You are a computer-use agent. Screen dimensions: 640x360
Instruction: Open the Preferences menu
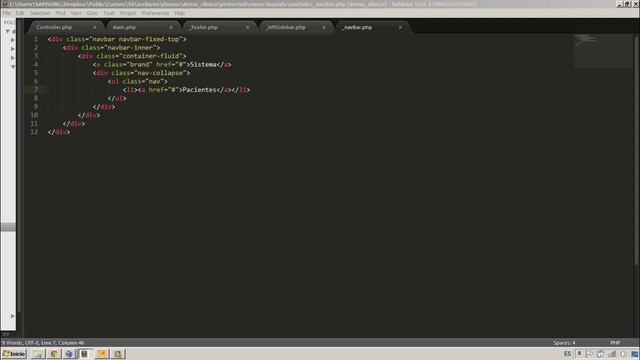155,13
